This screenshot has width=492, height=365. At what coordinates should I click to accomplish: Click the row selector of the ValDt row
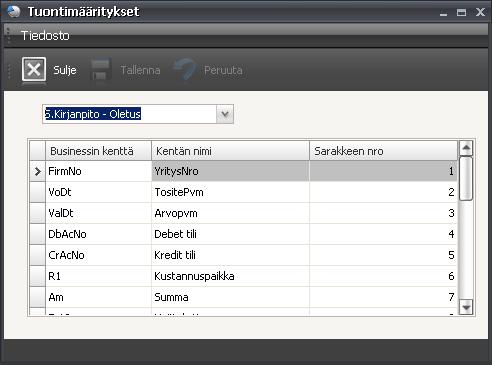click(37, 213)
